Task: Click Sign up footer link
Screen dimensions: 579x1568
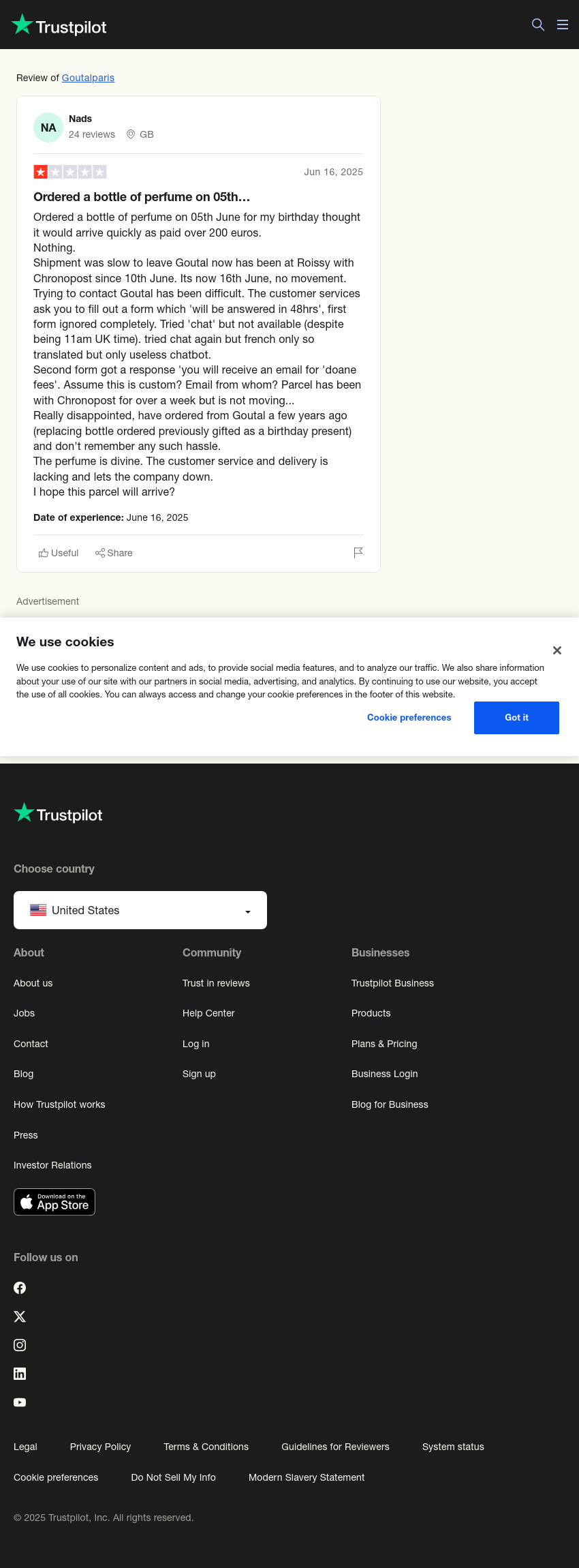Action: coord(199,1074)
